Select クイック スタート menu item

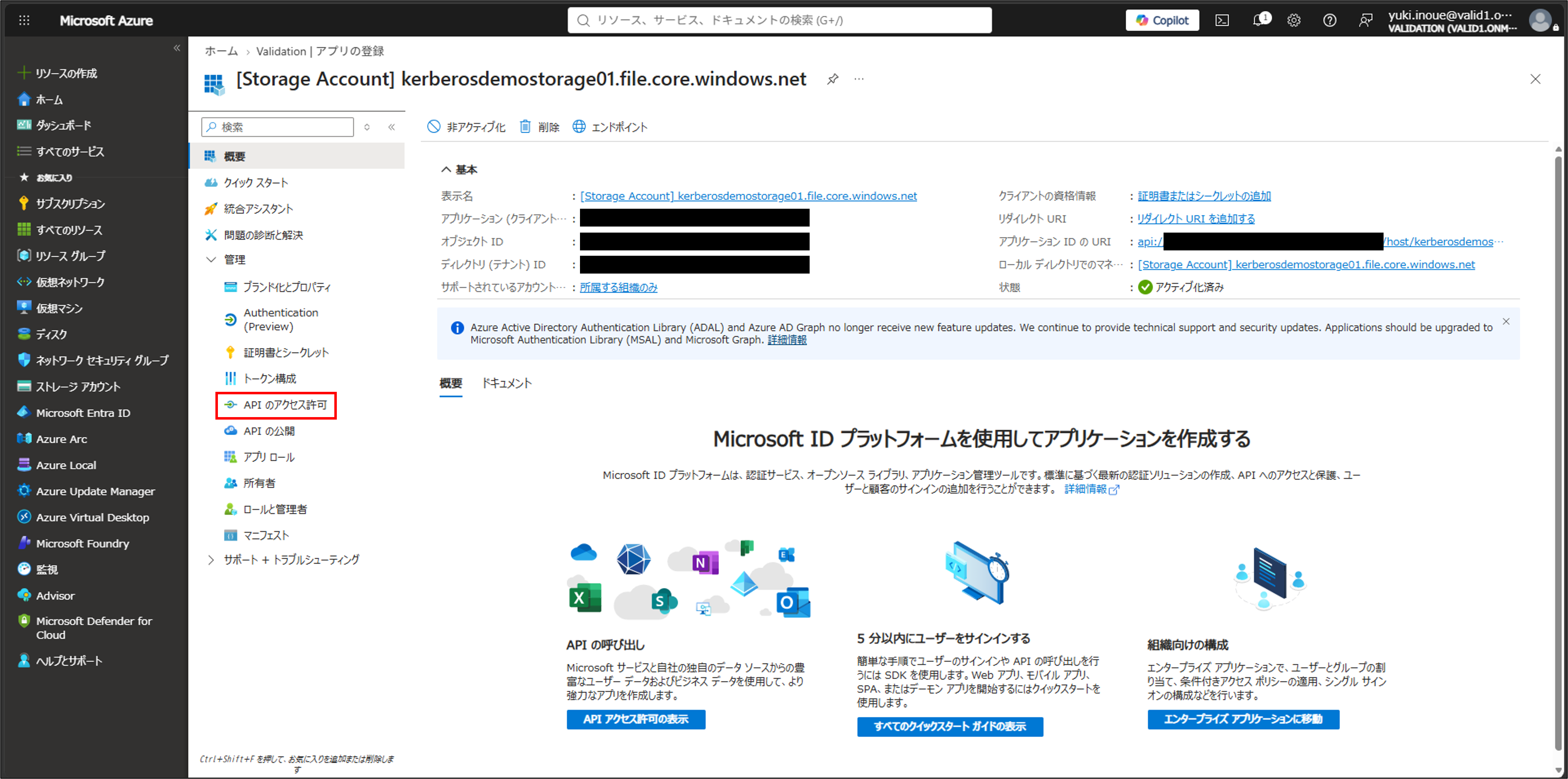[x=246, y=182]
